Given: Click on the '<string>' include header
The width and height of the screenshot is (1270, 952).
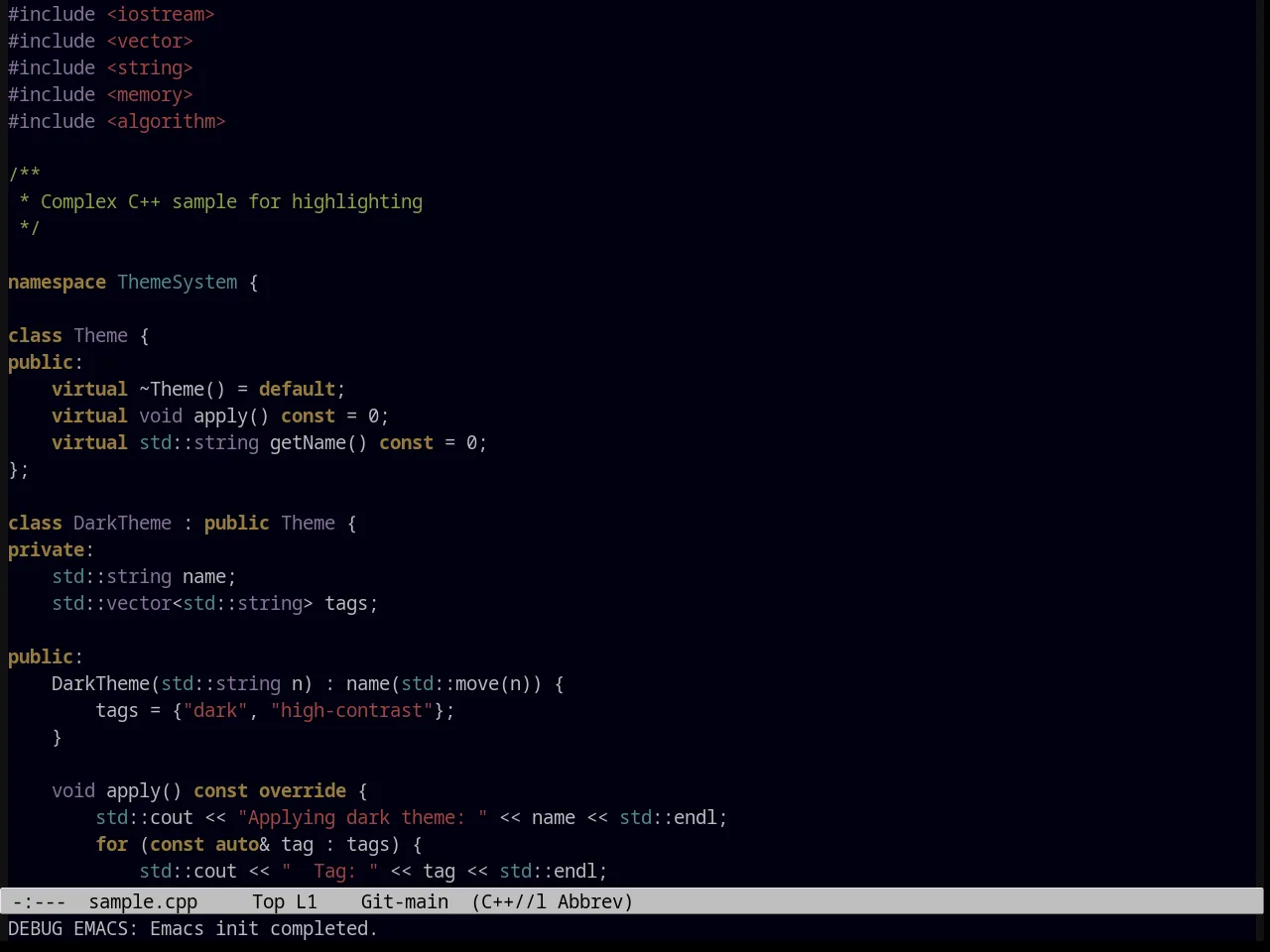Looking at the screenshot, I should 150,67.
